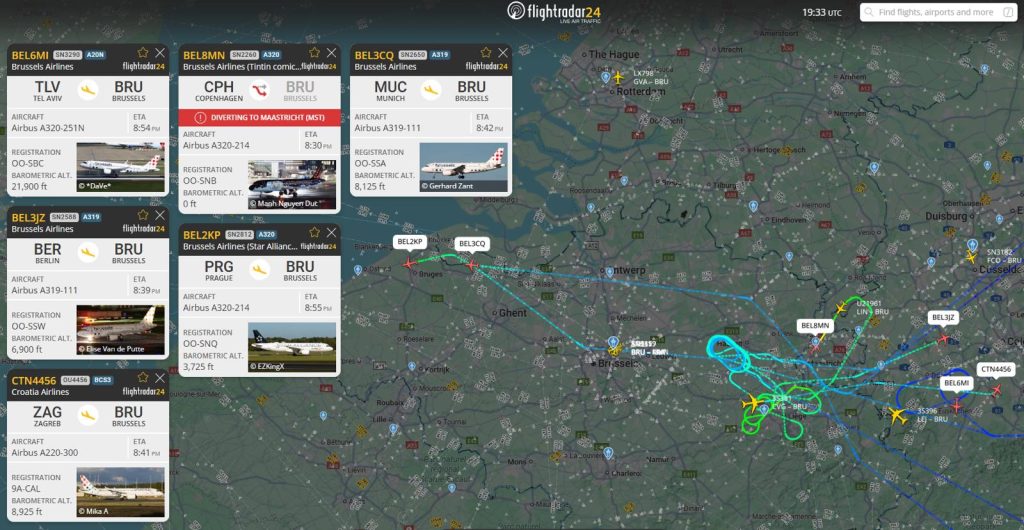Click the find flights search field
Screen dimensions: 1024x530
point(938,12)
